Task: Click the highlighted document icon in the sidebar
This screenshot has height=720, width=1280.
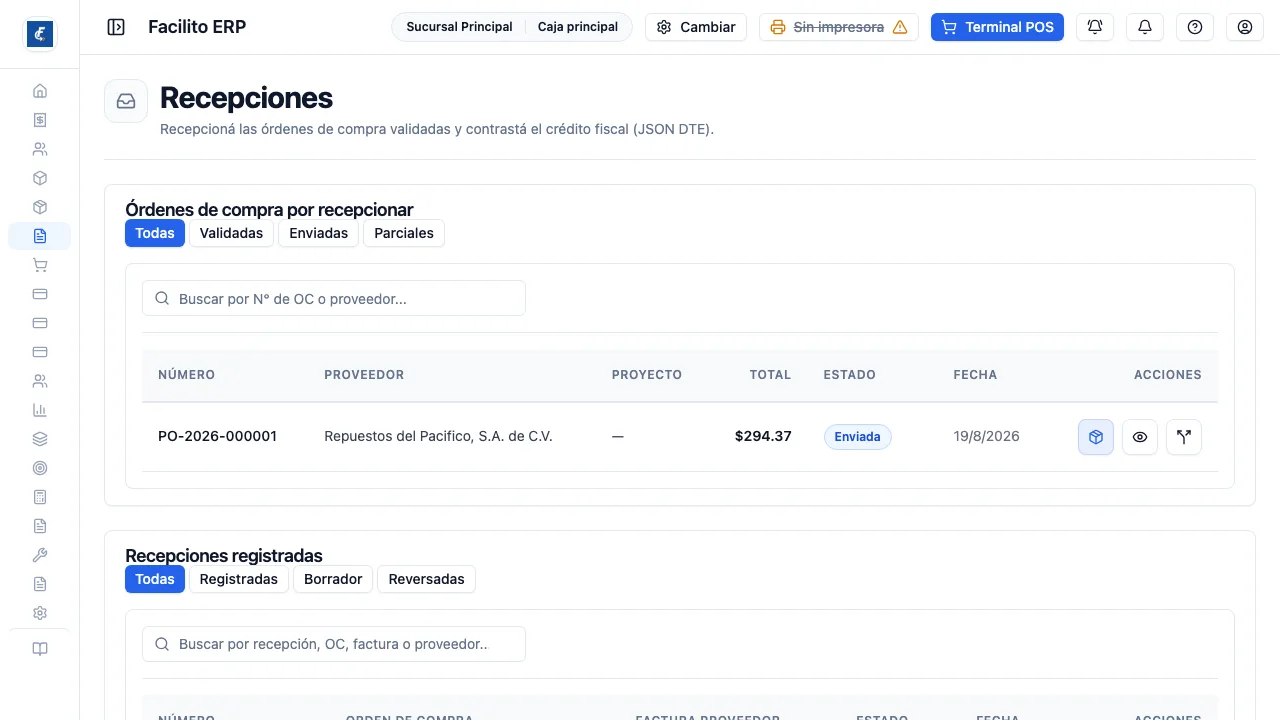Action: [x=40, y=236]
